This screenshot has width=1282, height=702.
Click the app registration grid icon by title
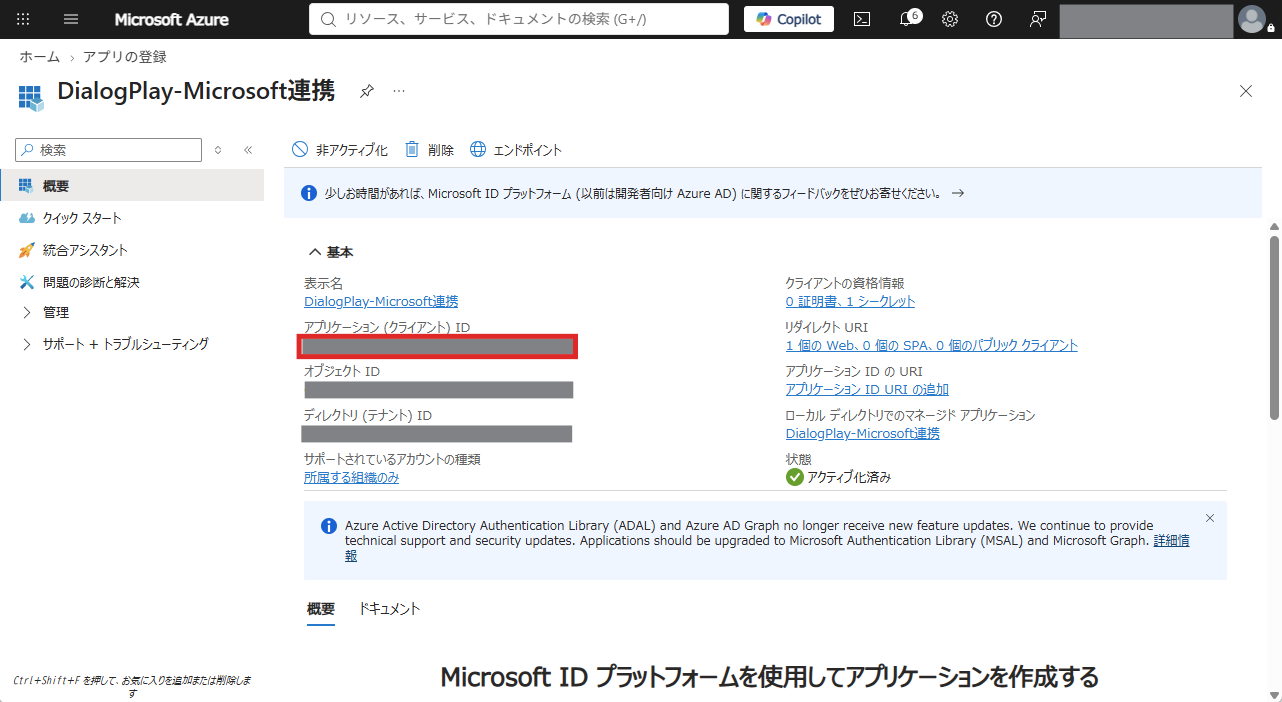pyautogui.click(x=31, y=96)
